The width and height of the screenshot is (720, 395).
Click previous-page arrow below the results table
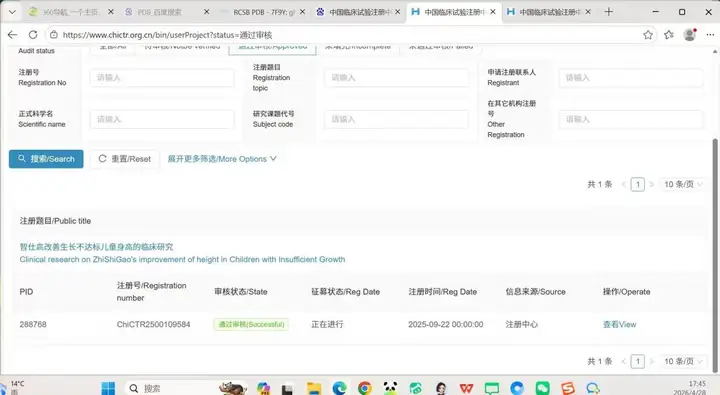[x=624, y=361]
